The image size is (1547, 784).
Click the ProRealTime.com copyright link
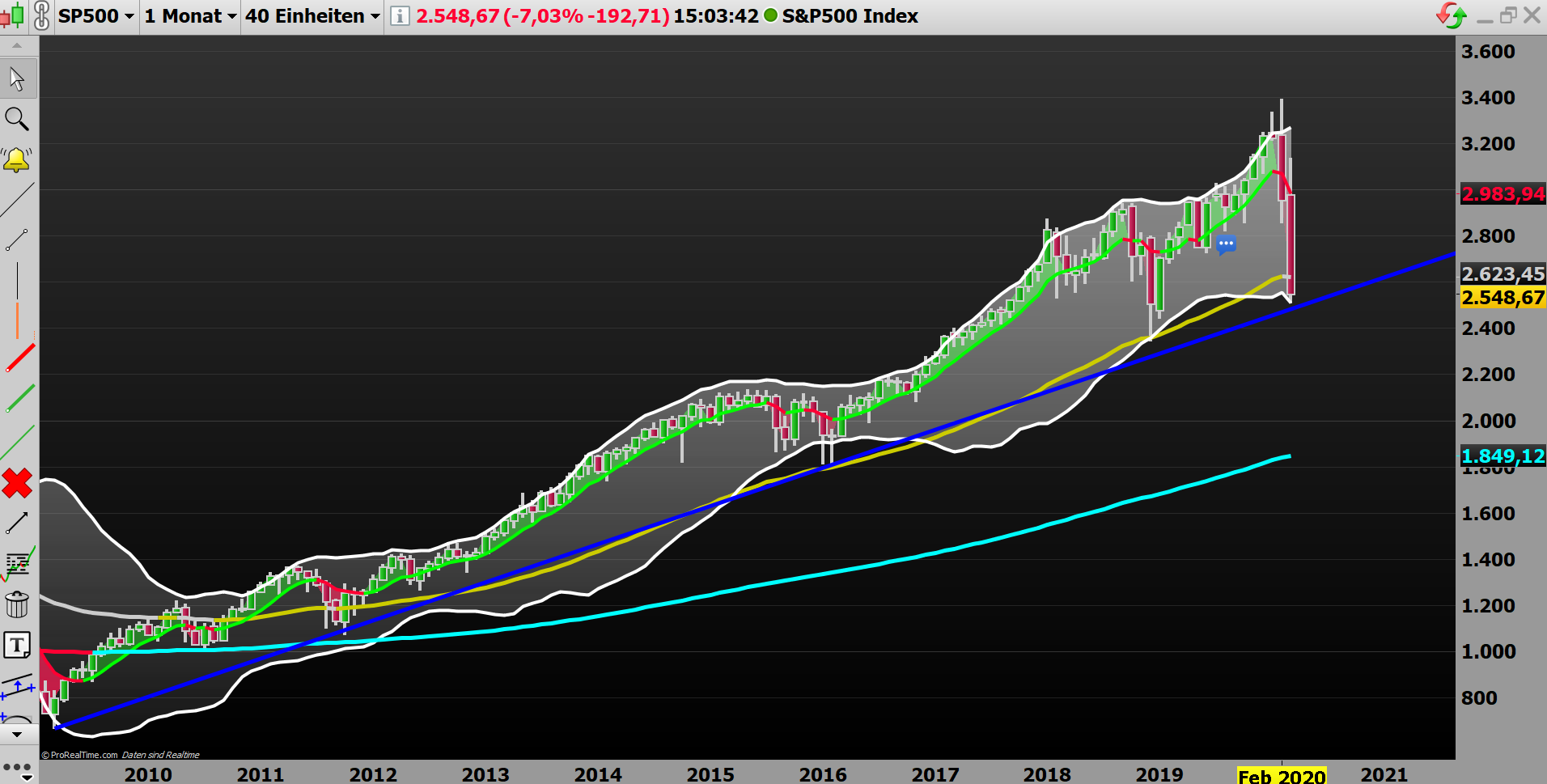tap(81, 755)
